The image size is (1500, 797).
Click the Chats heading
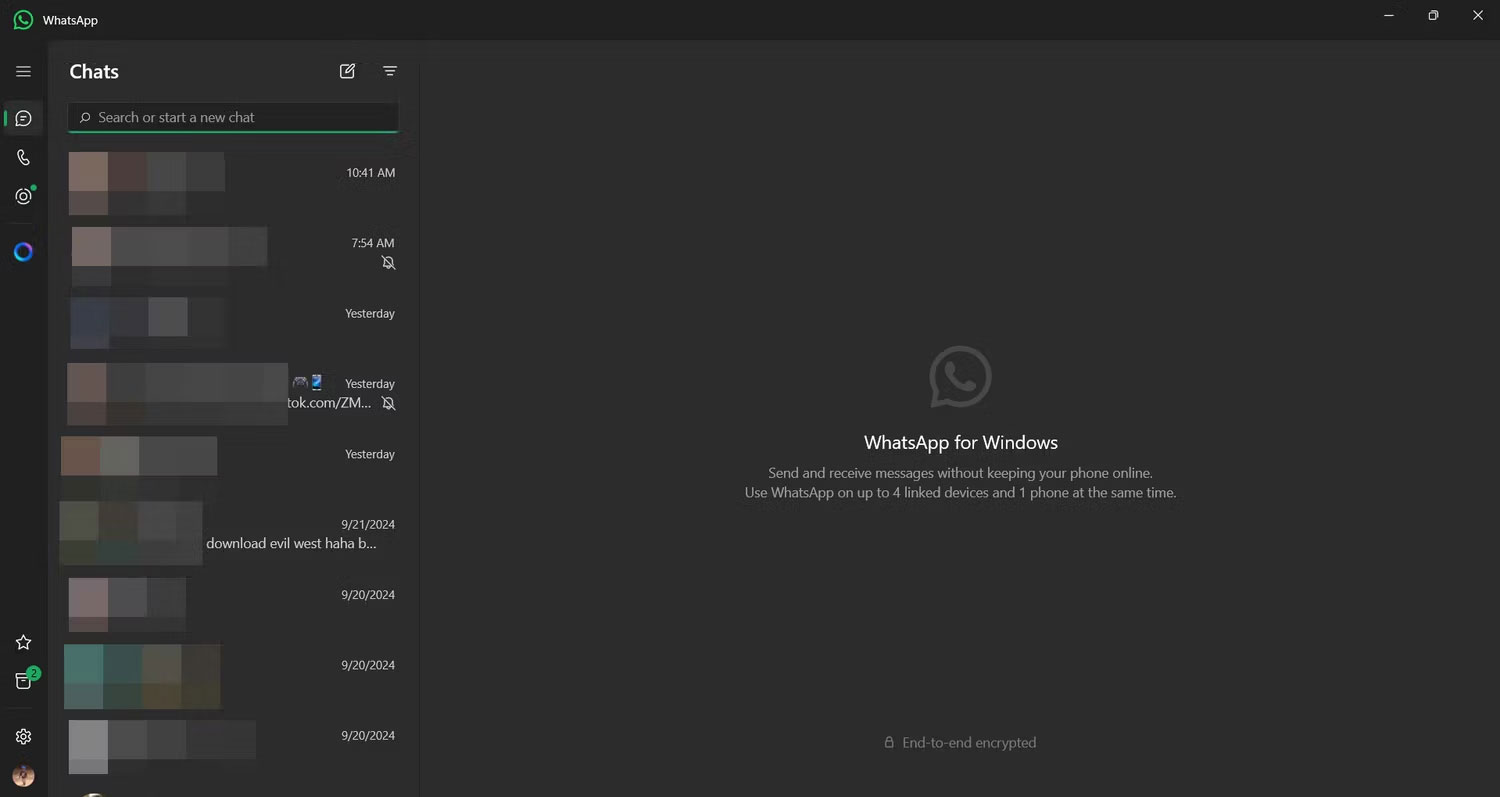pyautogui.click(x=94, y=72)
